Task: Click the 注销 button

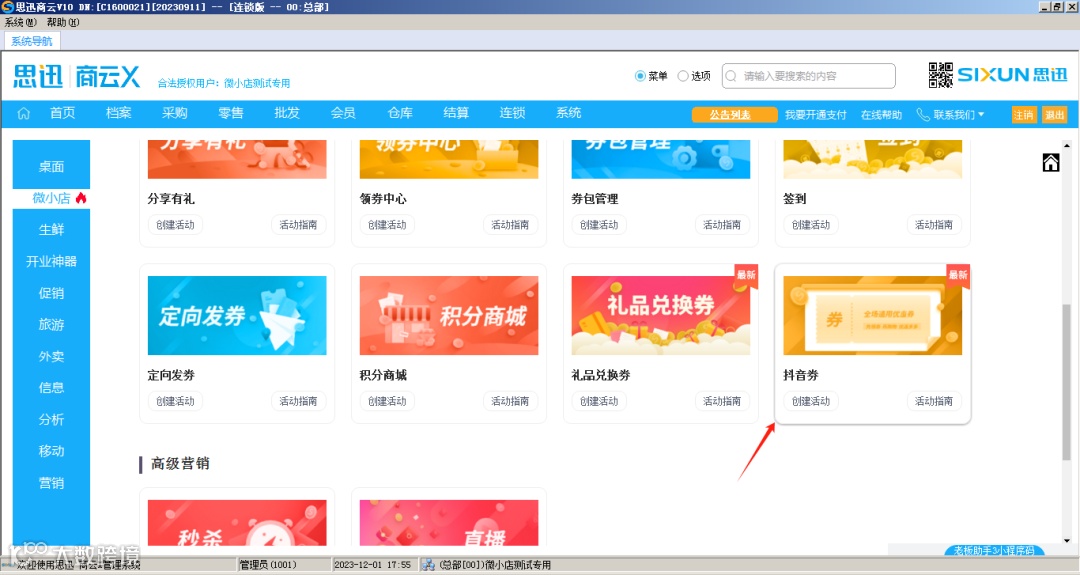Action: point(1024,114)
